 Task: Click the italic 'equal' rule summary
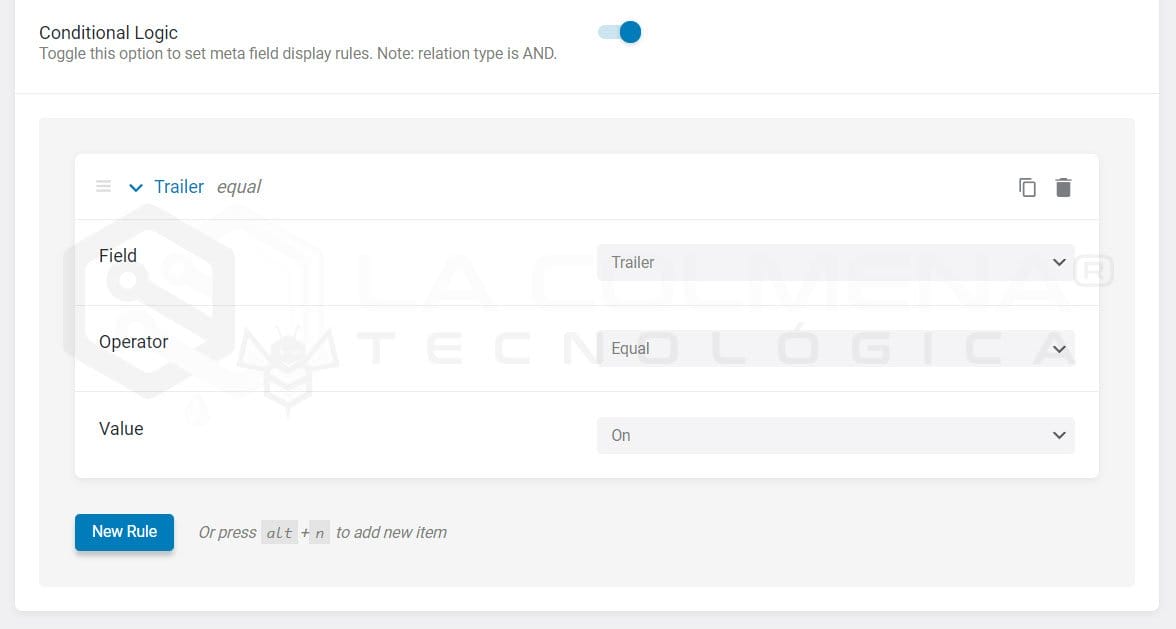click(x=239, y=187)
